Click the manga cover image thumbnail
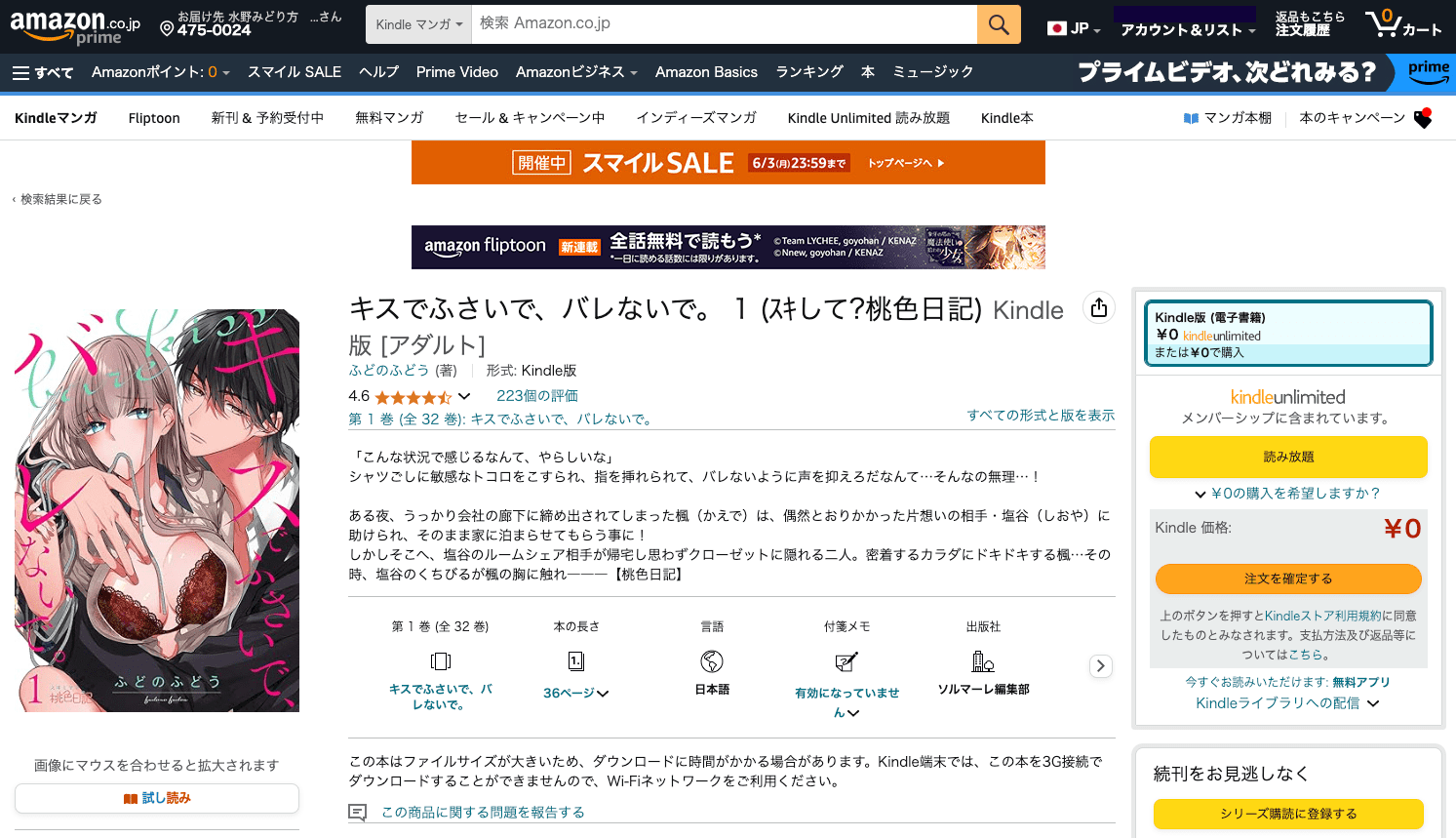Viewport: 1456px width, 838px height. coord(157,510)
